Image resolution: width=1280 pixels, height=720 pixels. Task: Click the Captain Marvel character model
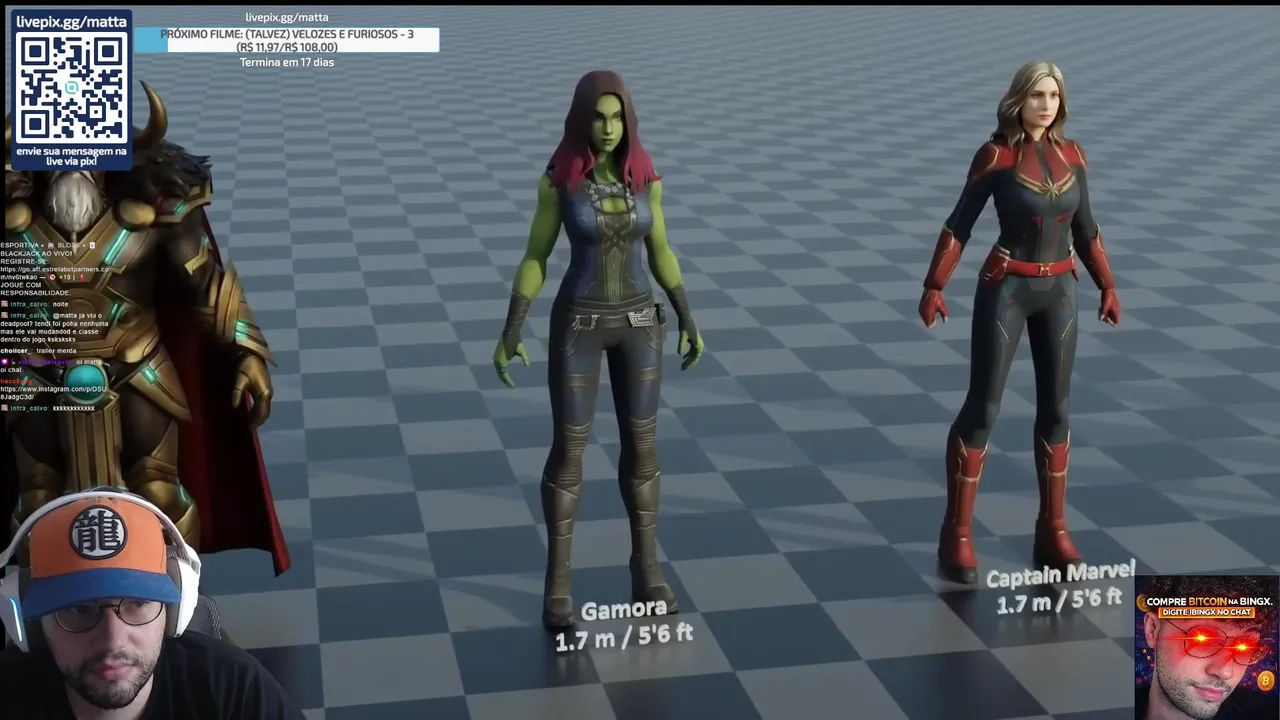tap(1020, 320)
